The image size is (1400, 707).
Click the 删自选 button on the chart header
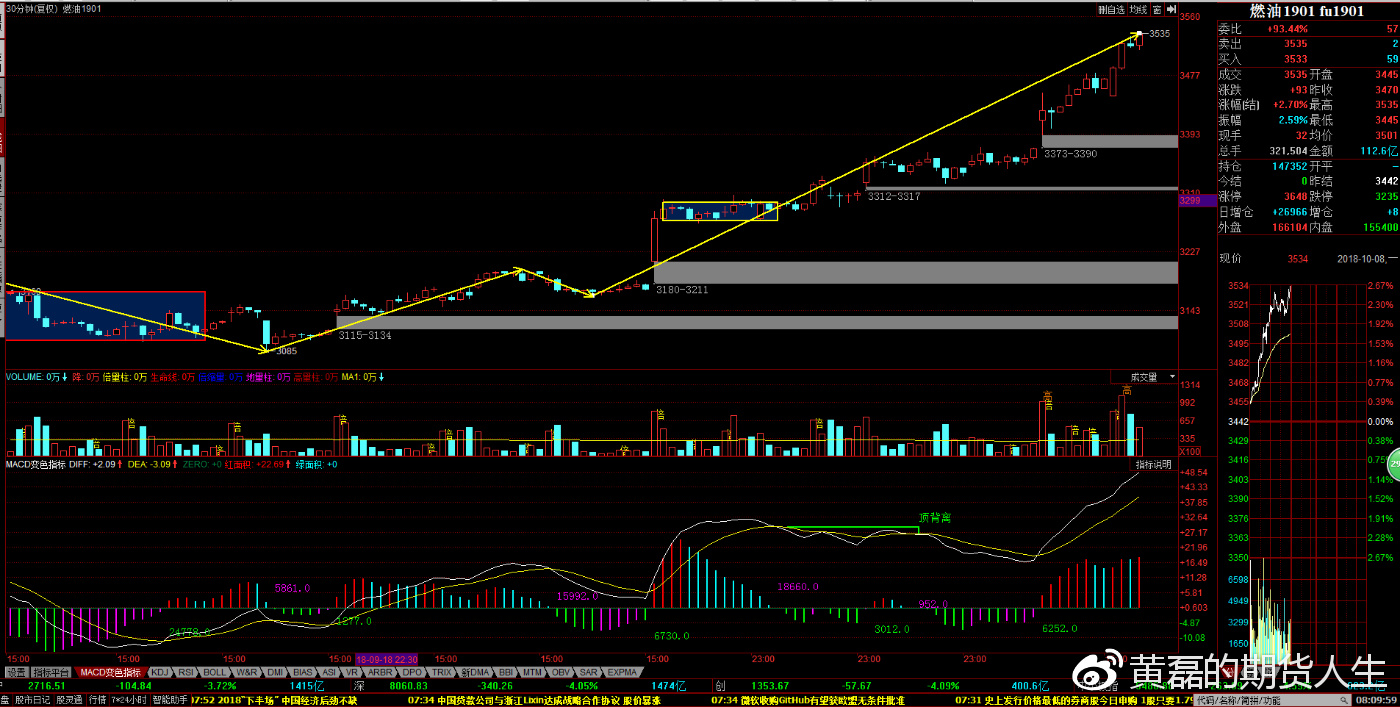1112,9
